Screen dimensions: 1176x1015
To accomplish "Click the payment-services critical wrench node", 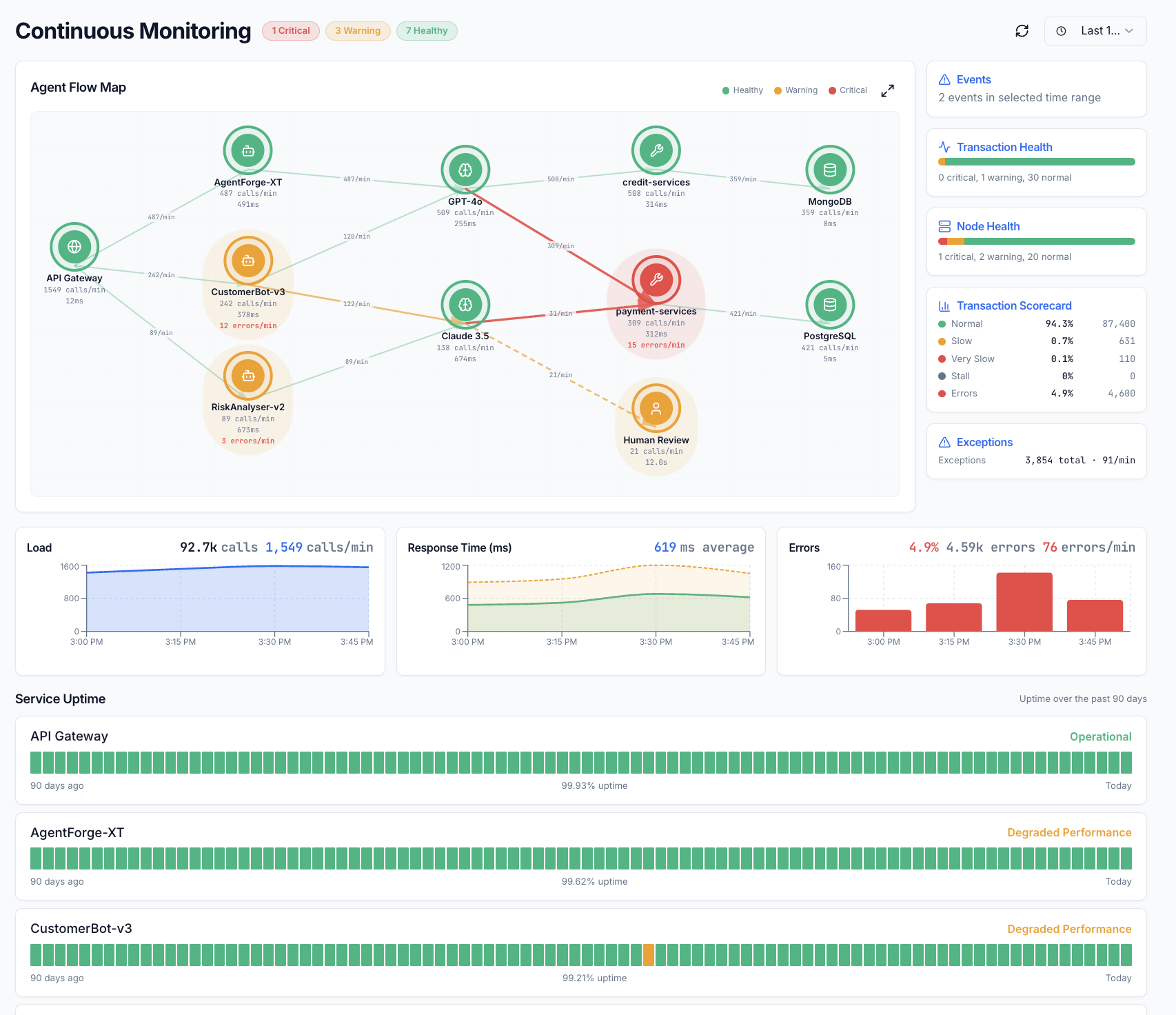I will (x=656, y=279).
